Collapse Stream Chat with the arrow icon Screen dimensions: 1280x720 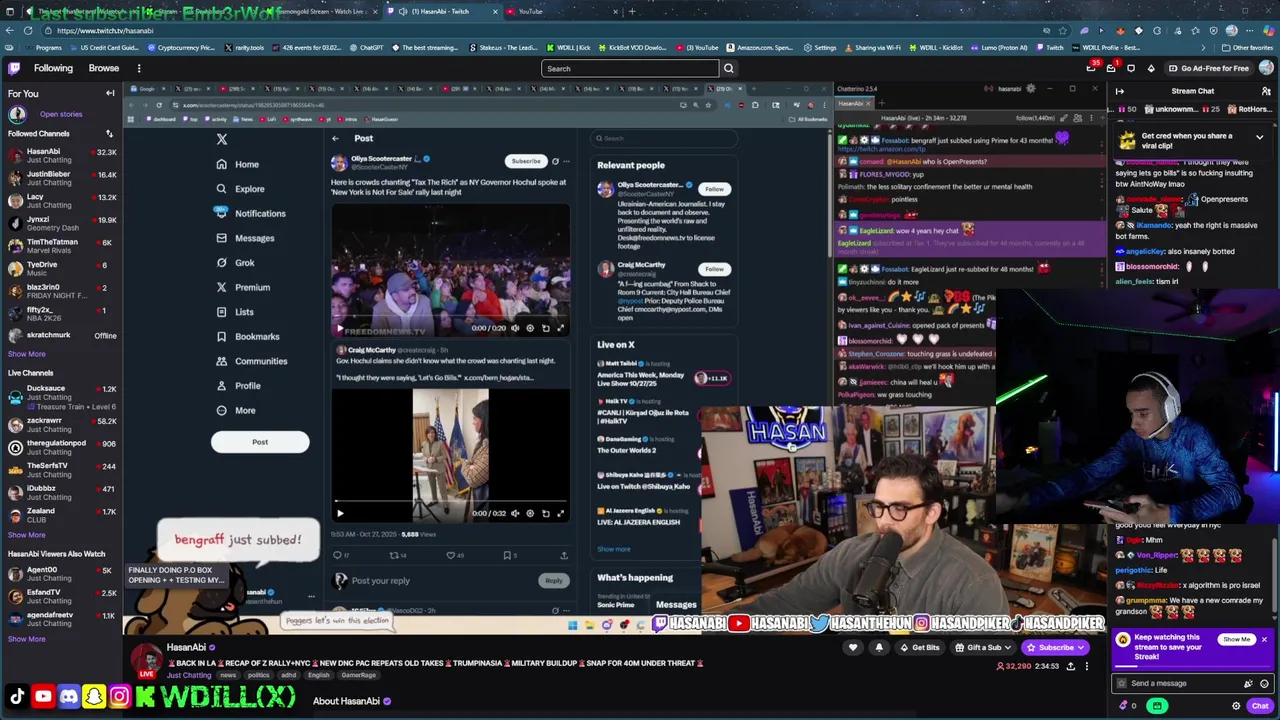1120,91
